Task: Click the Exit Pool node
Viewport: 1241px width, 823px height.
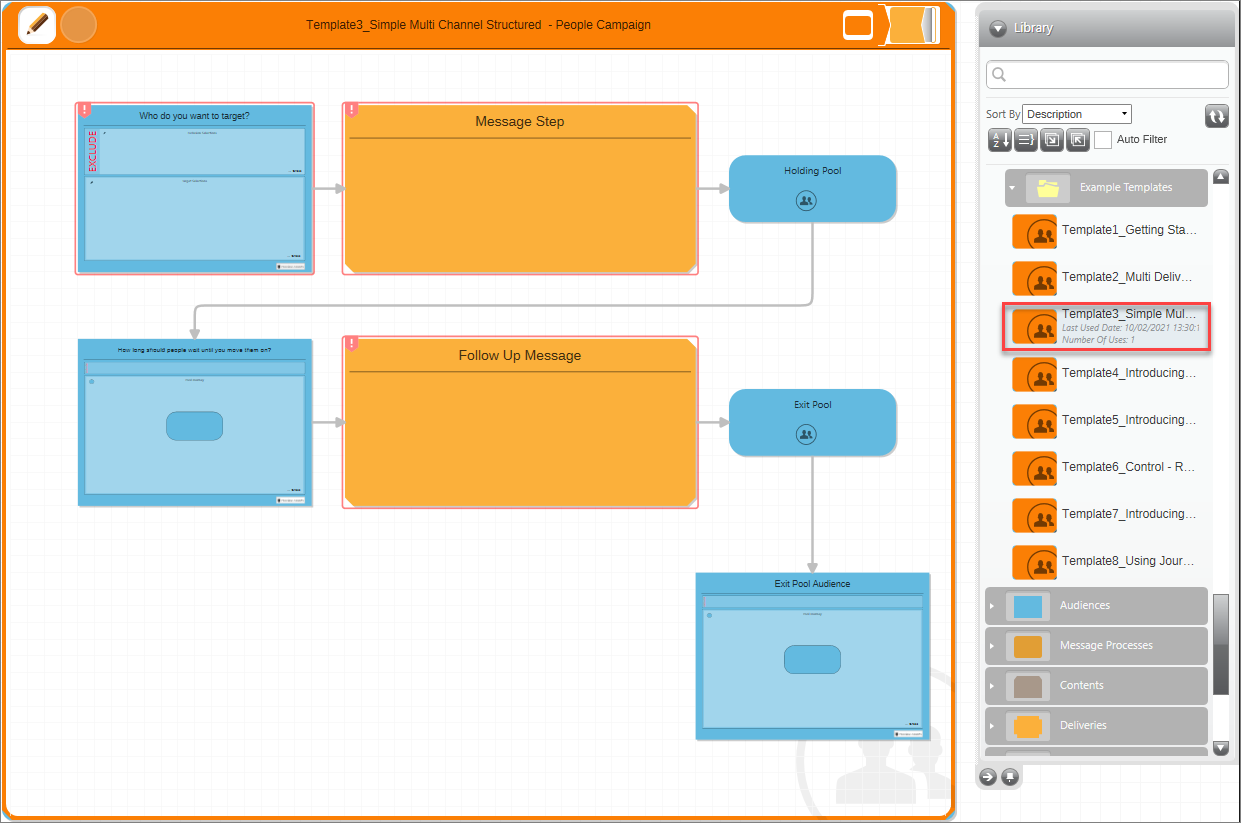Action: [812, 422]
